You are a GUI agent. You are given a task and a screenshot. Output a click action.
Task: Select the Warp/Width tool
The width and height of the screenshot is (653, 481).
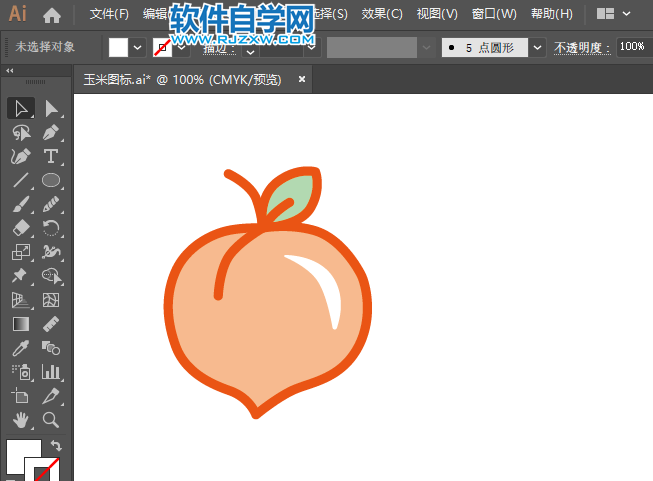pos(51,252)
